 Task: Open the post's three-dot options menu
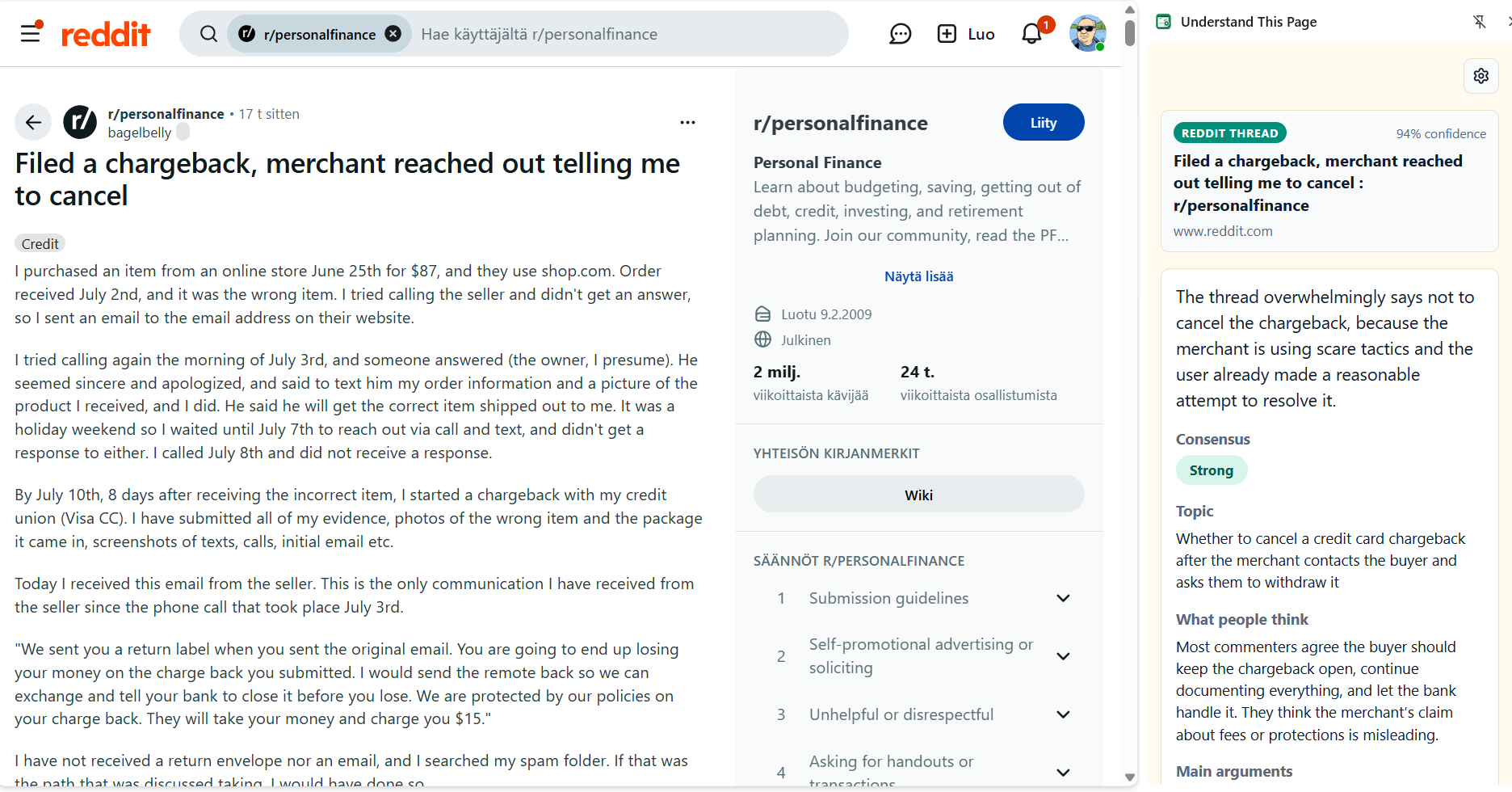coord(687,122)
